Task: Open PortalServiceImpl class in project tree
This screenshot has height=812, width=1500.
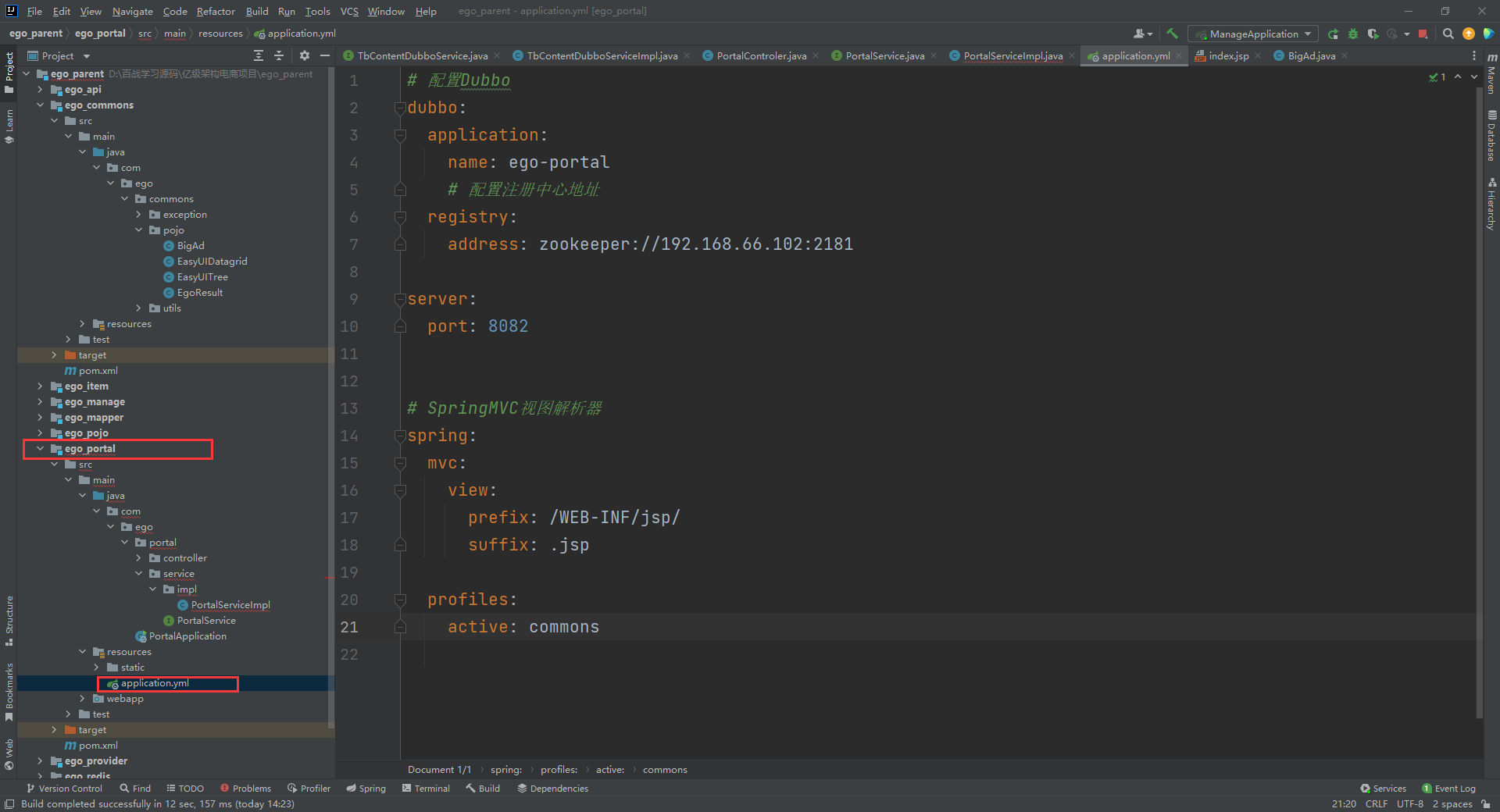Action: (x=230, y=605)
